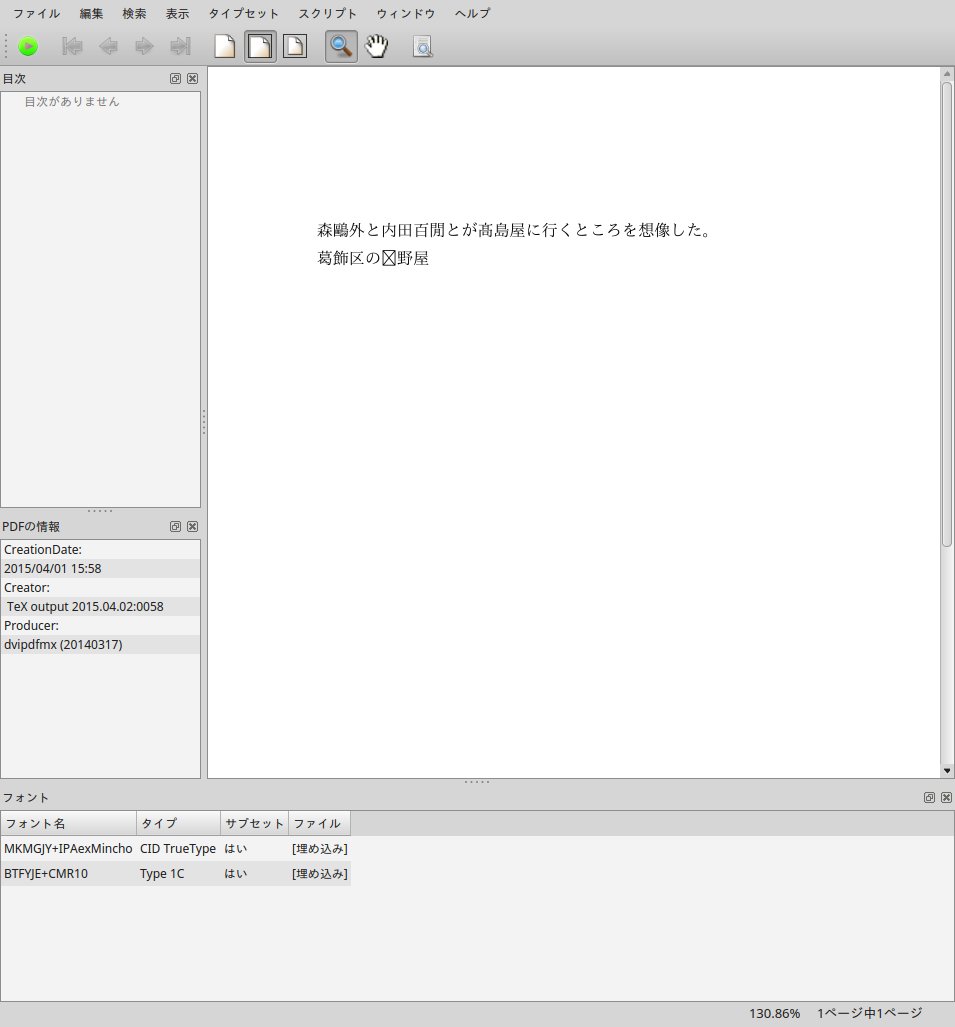Open the タイプセット menu

(244, 13)
